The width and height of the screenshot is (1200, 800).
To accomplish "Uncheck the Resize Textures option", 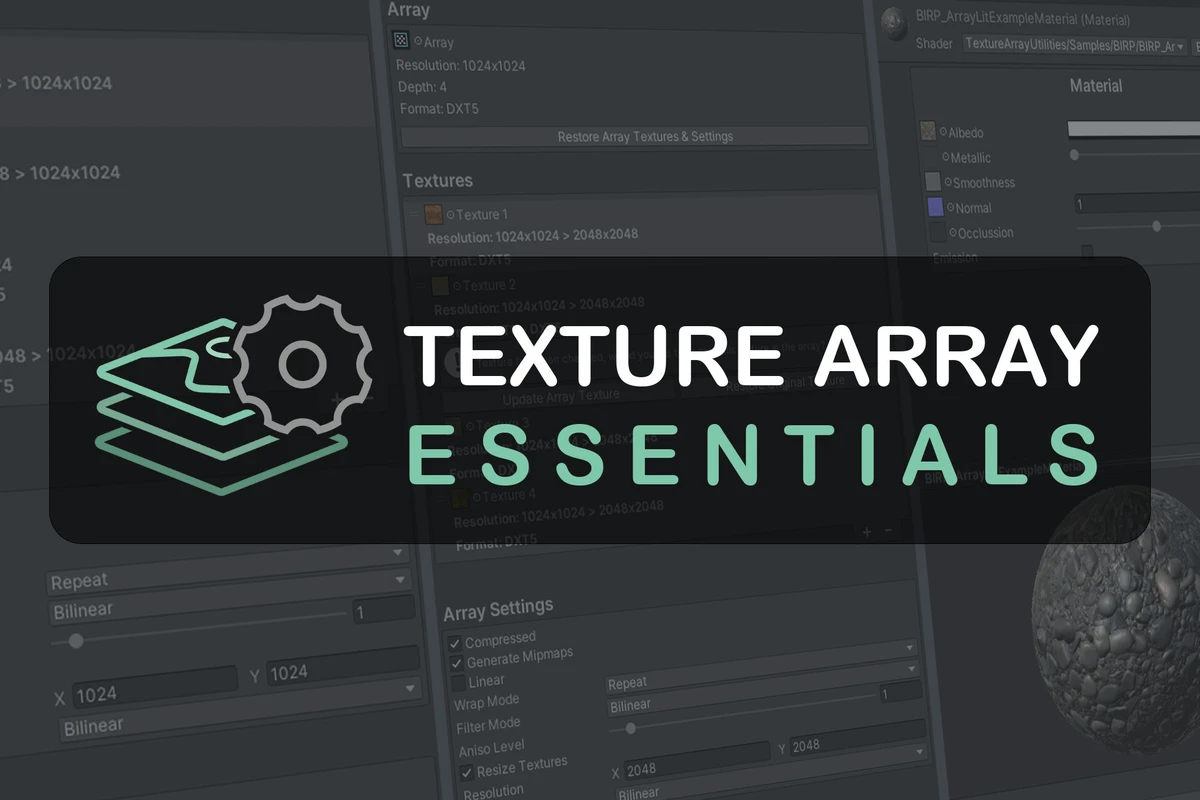I will click(466, 772).
